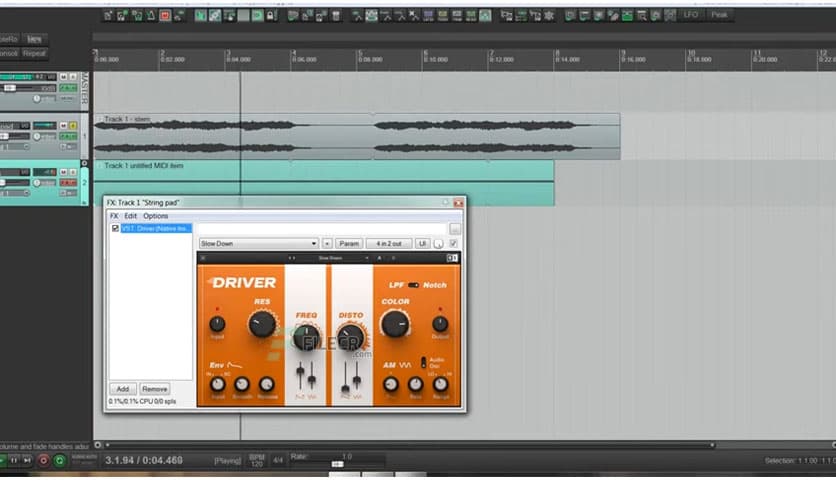Click the Release knob in Env section

(x=267, y=384)
